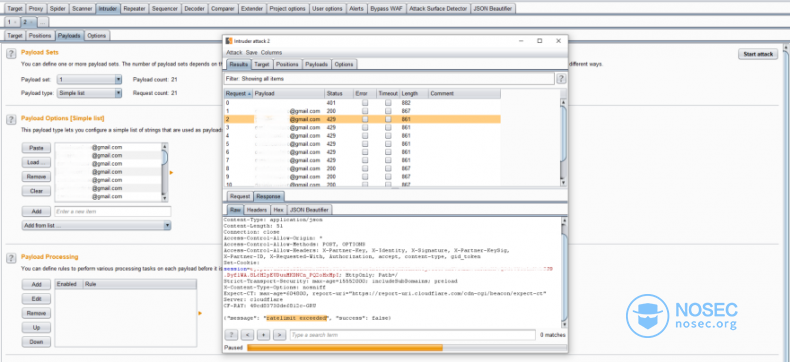This screenshot has height=362, width=790.
Task: Click up arrow of payload list scrollbar
Action: (164, 147)
